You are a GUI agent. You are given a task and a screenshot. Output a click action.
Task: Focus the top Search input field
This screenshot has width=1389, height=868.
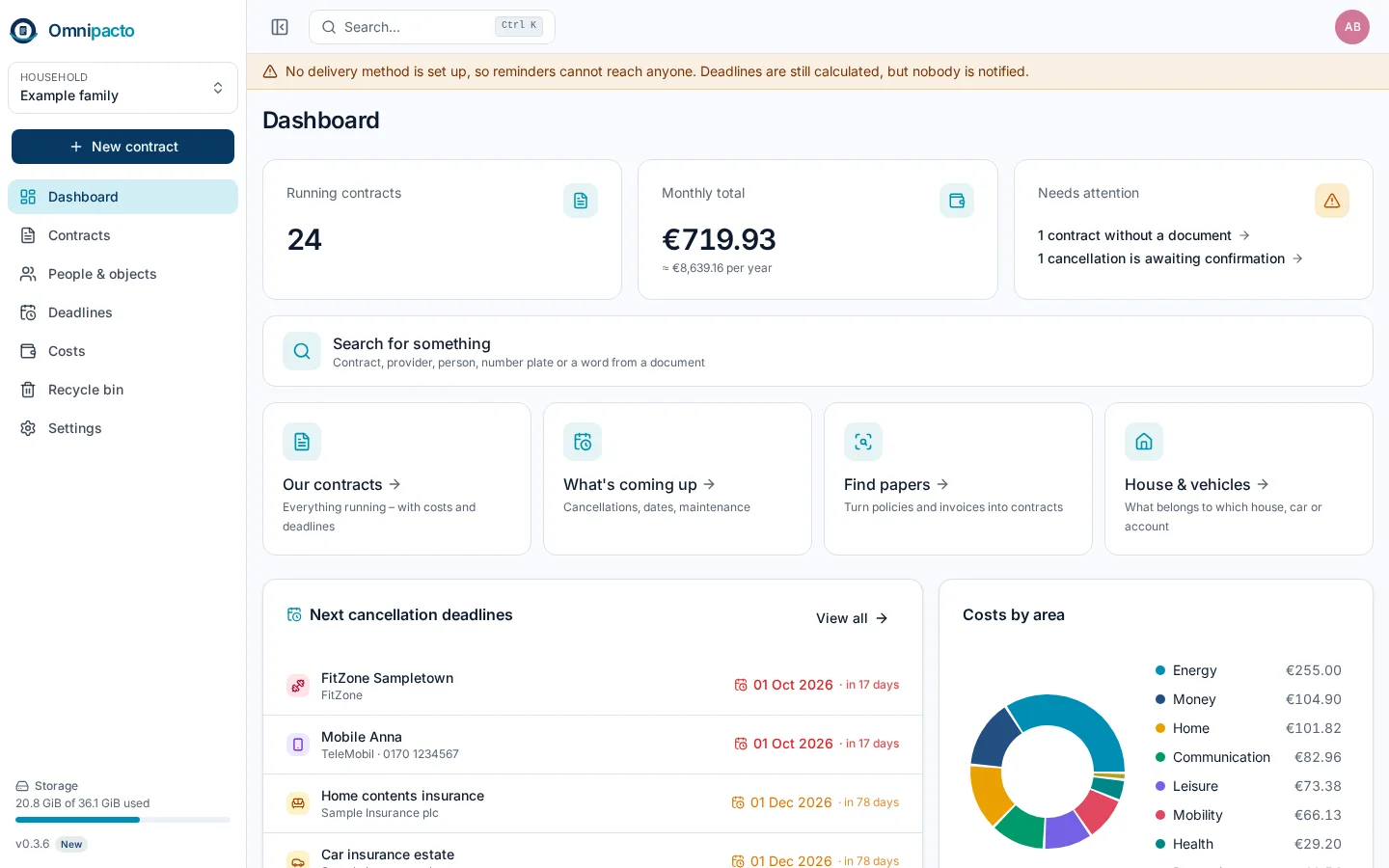click(x=432, y=27)
